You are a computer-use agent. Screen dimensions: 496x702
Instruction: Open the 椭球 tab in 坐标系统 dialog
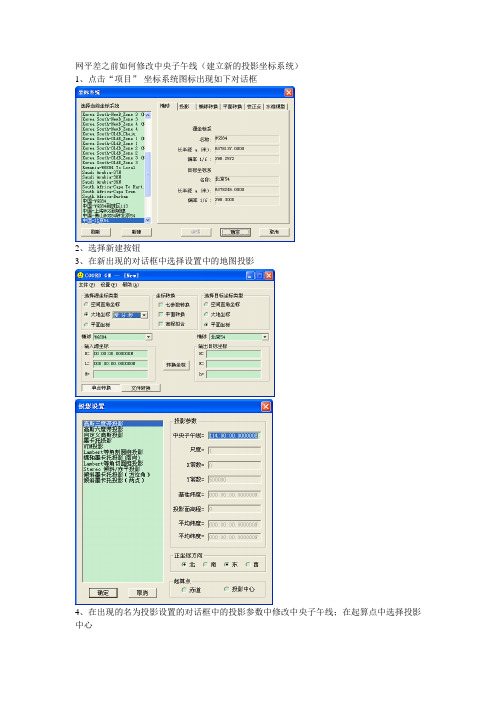click(x=165, y=106)
